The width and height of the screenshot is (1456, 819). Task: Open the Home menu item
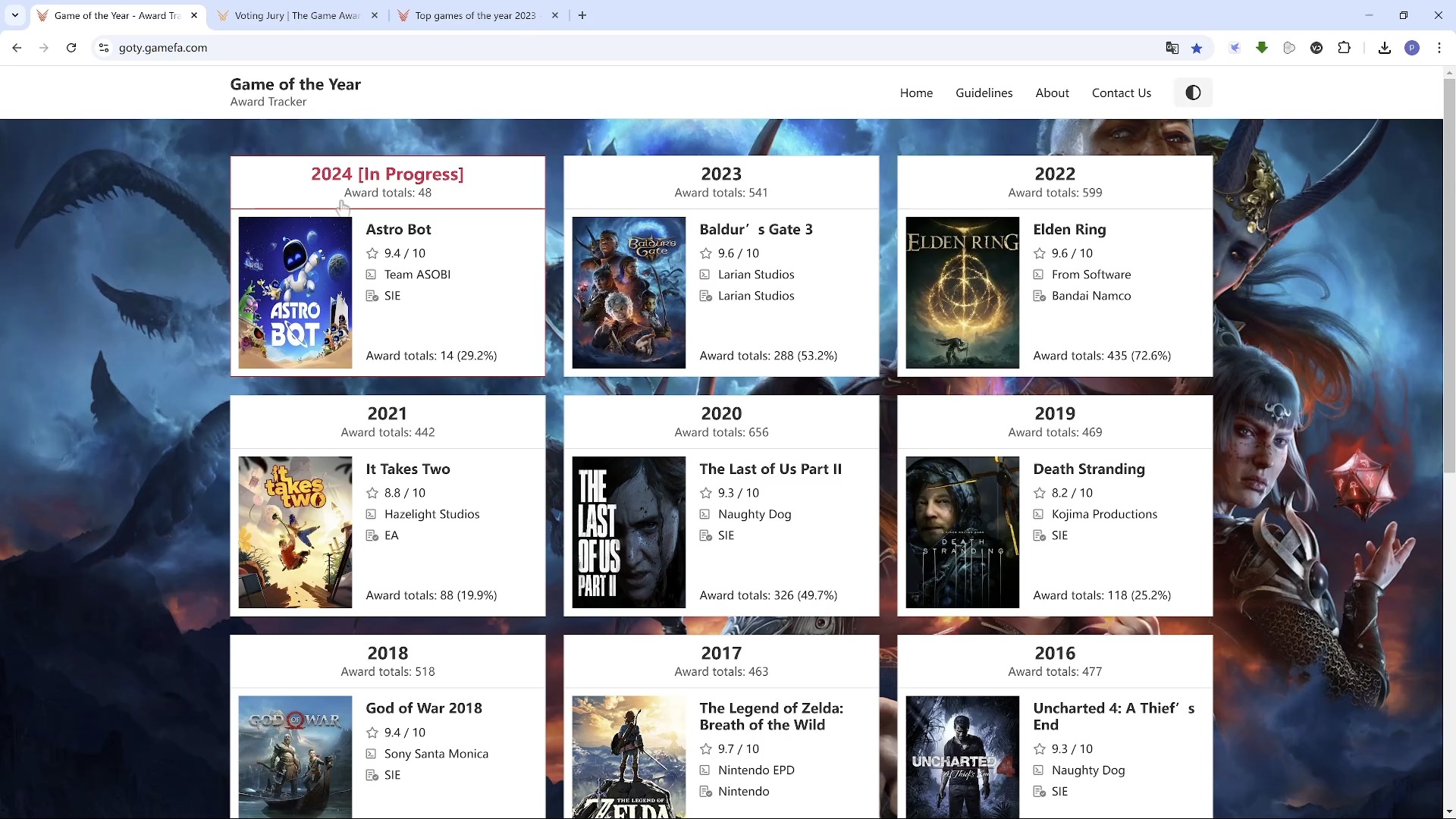coord(916,93)
